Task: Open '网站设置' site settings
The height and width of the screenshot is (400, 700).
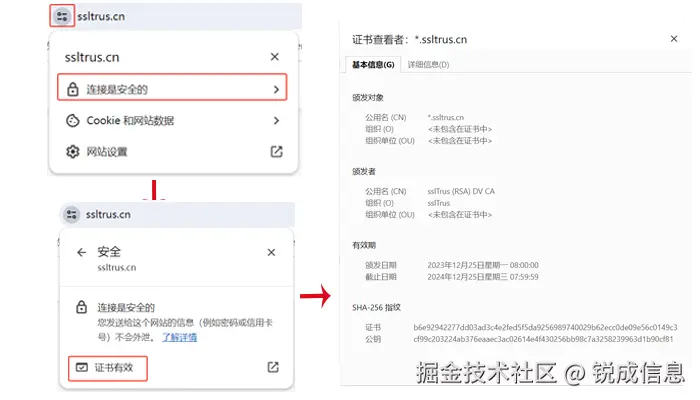Action: tap(172, 152)
